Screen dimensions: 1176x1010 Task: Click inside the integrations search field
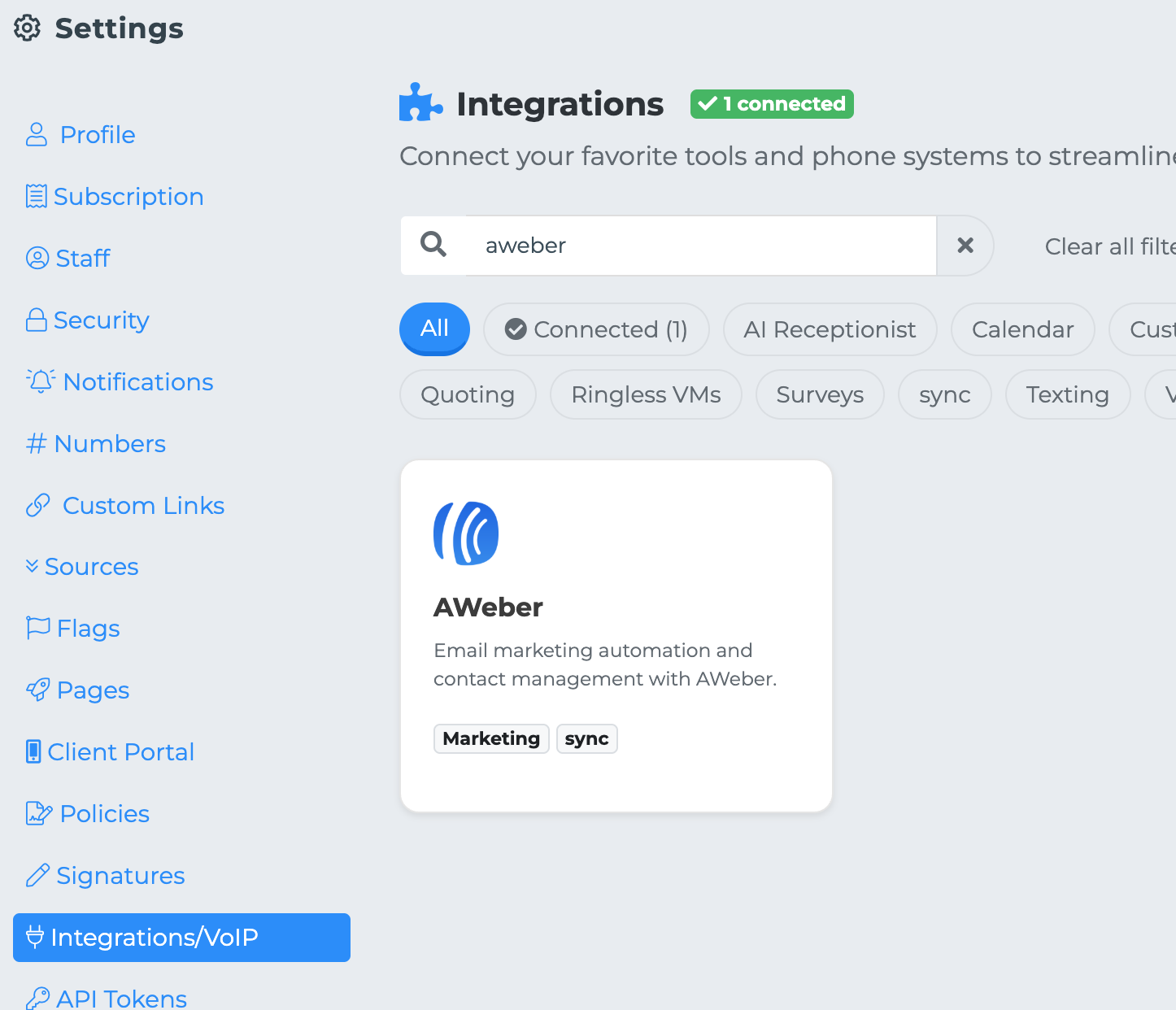pyautogui.click(x=699, y=246)
